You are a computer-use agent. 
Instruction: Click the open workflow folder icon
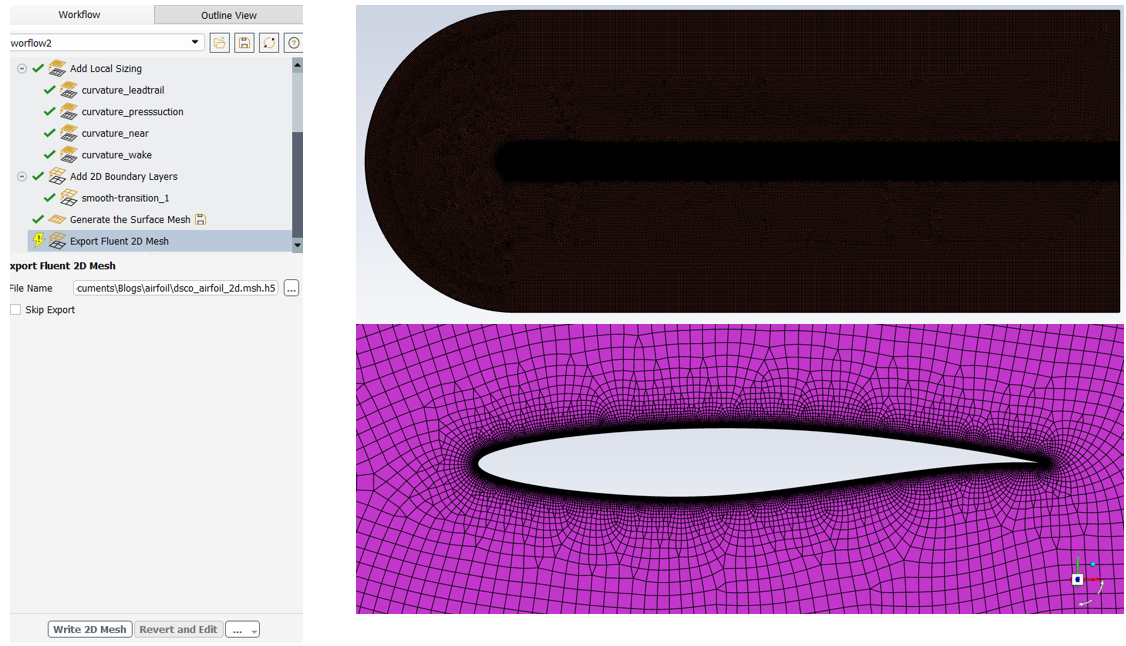tap(220, 43)
